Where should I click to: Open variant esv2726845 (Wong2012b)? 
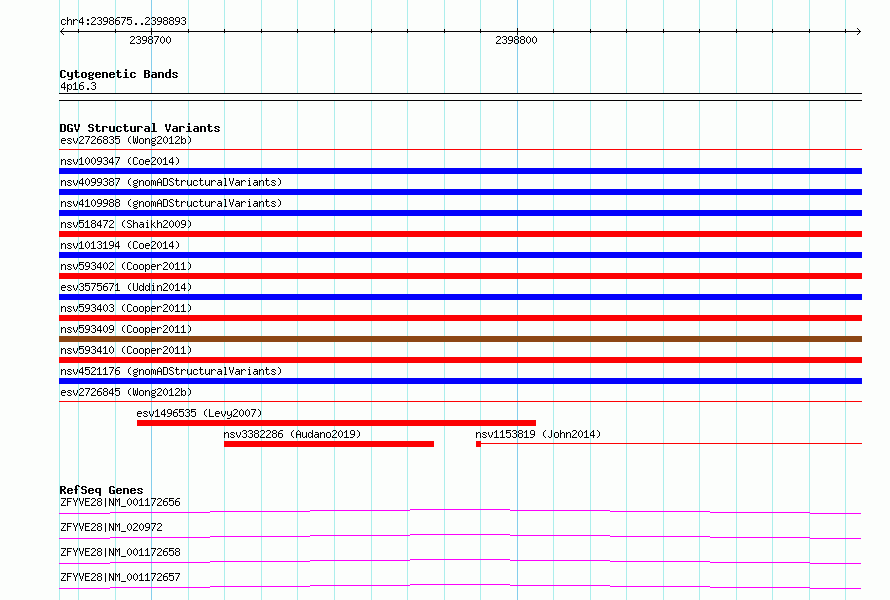(x=126, y=392)
